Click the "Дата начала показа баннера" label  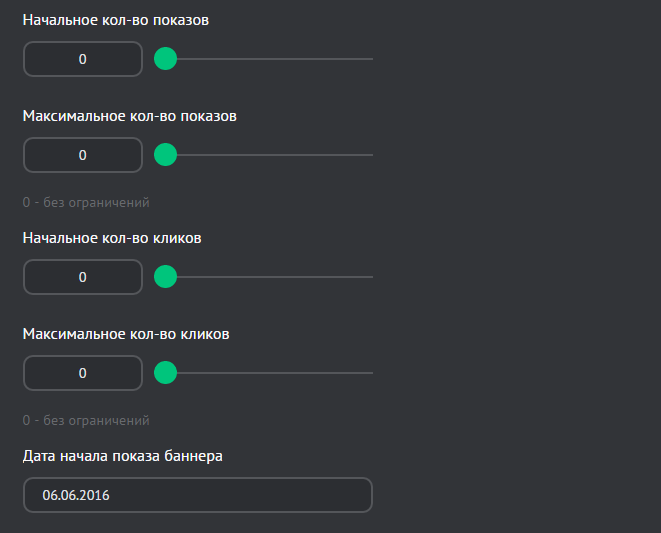point(123,456)
